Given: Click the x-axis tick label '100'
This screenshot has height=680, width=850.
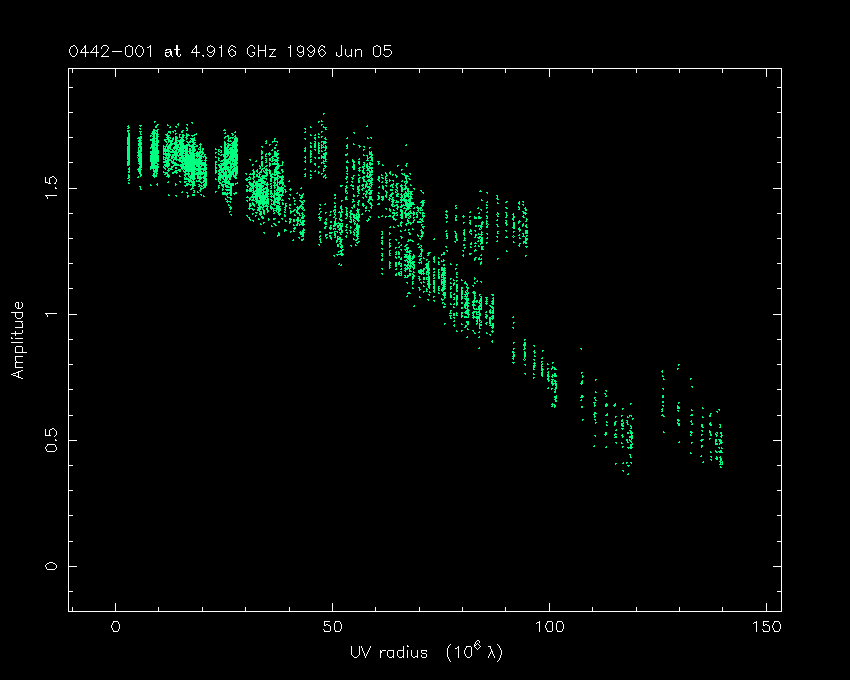Looking at the screenshot, I should (550, 628).
